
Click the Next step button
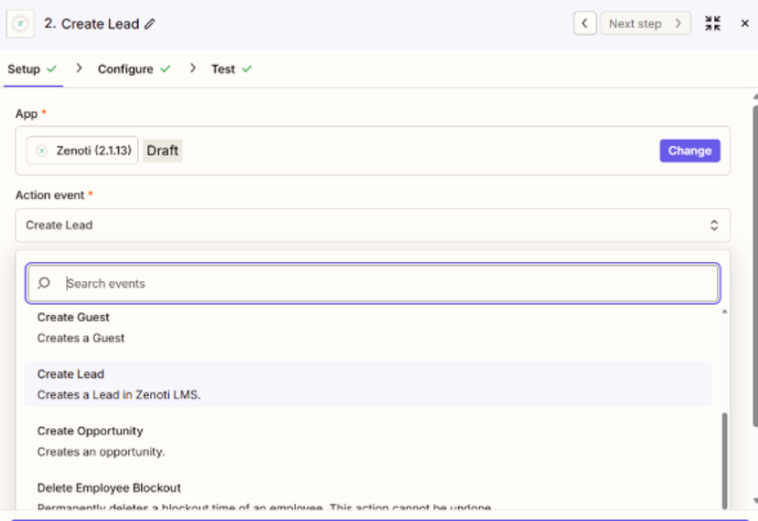coord(645,23)
